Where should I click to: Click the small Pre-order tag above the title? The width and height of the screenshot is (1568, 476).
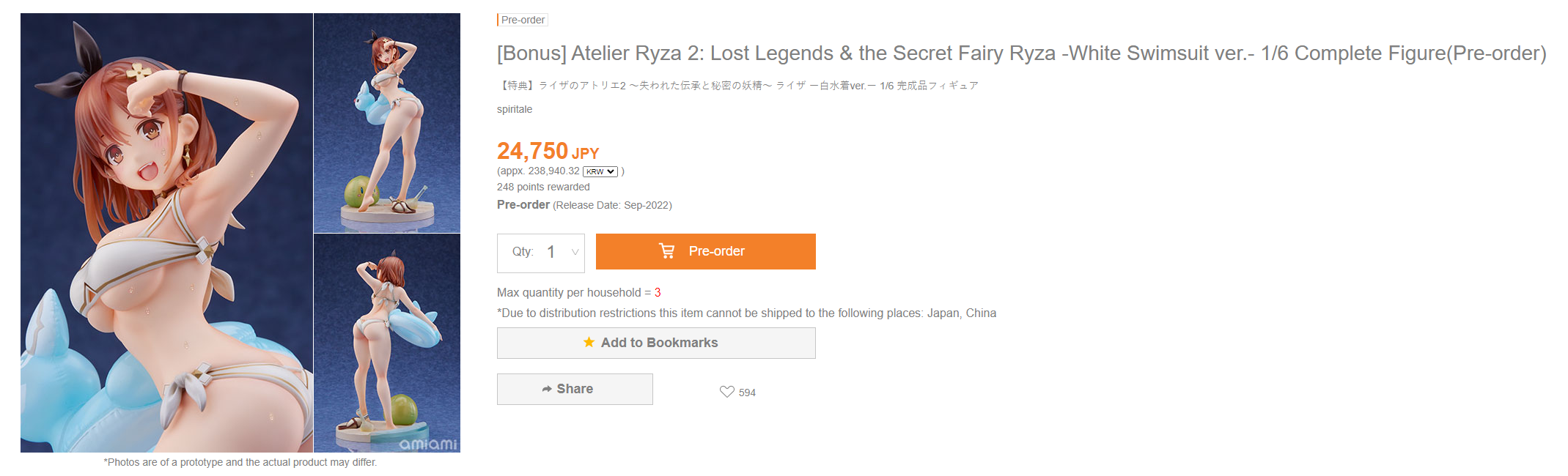[x=523, y=20]
